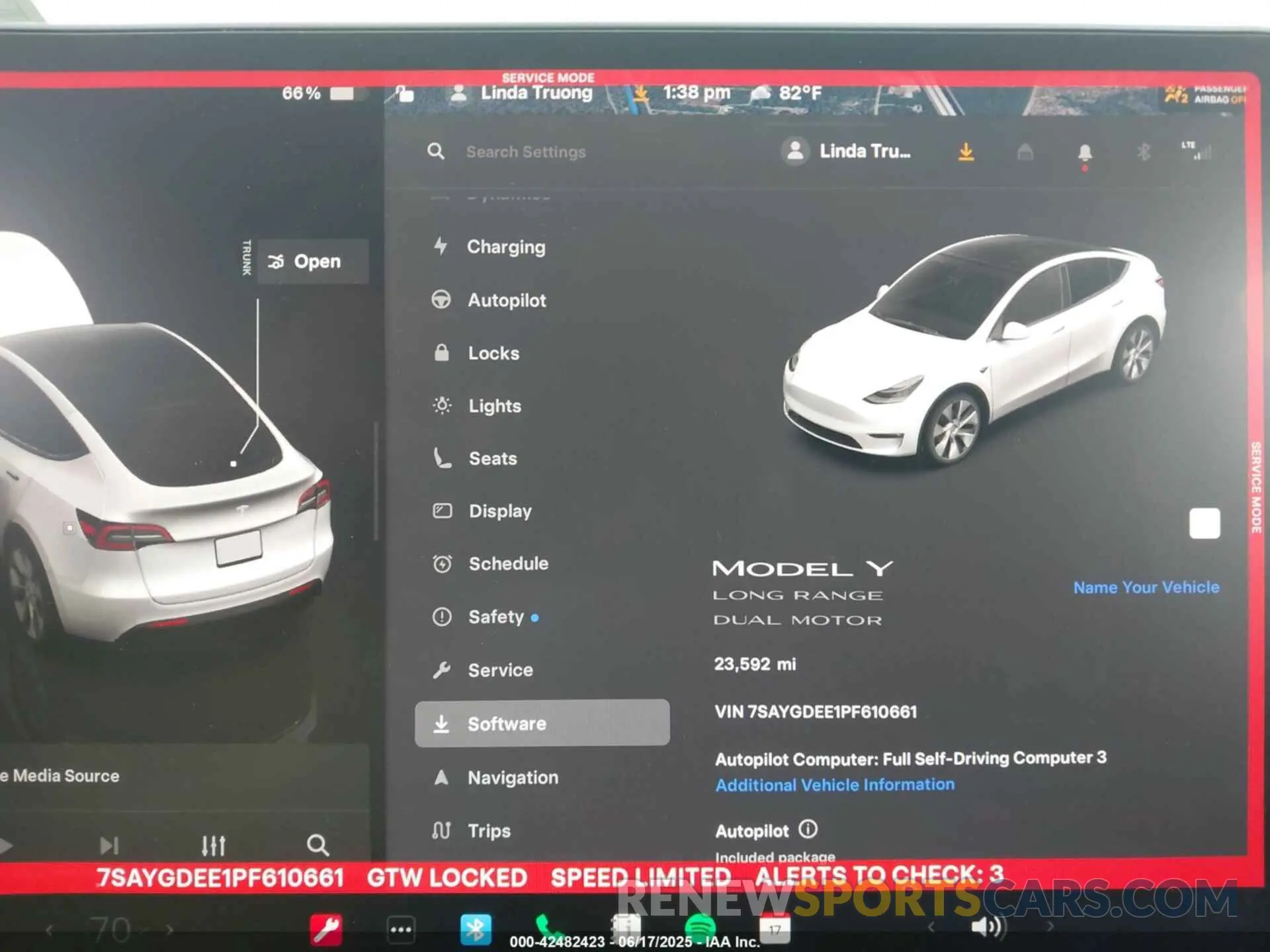The height and width of the screenshot is (952, 1270).
Task: Open the Bluetooth app in the bottom bar
Action: point(476,929)
